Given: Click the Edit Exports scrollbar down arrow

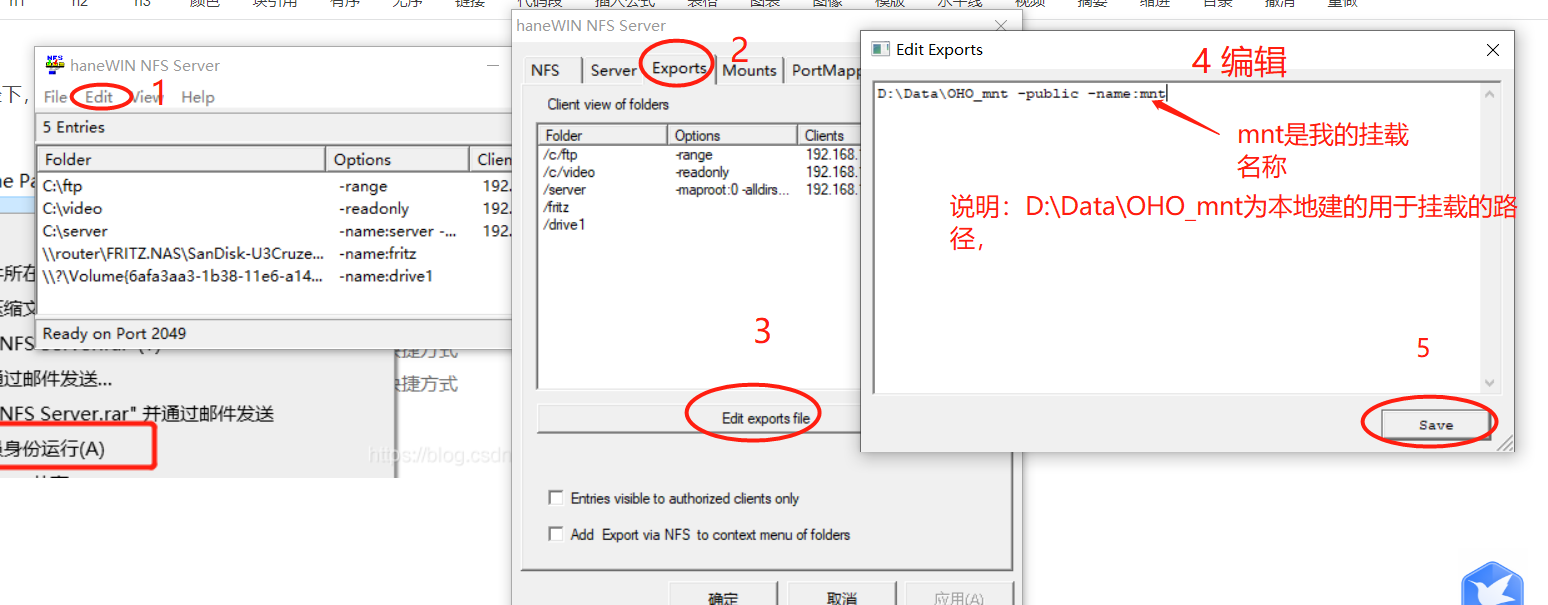Looking at the screenshot, I should [1490, 383].
